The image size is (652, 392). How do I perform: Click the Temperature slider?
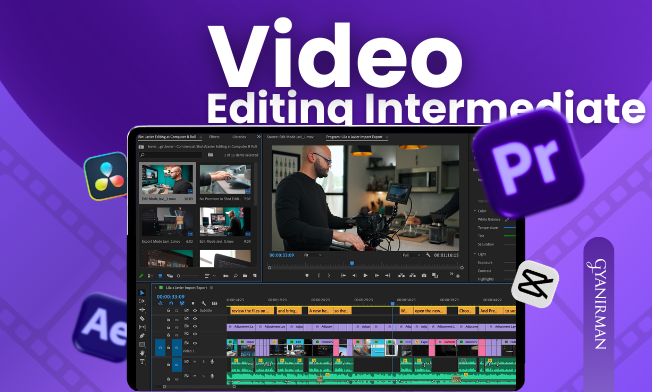pos(510,227)
